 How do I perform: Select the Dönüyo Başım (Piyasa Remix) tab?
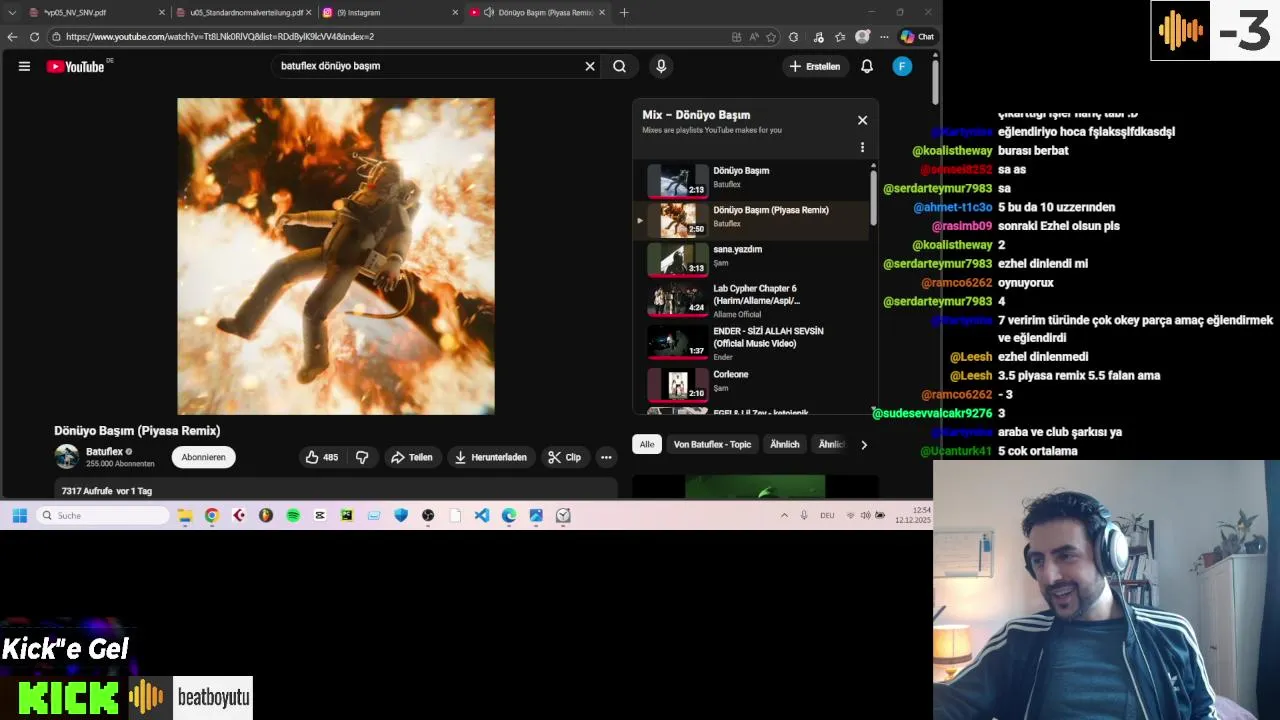click(537, 12)
